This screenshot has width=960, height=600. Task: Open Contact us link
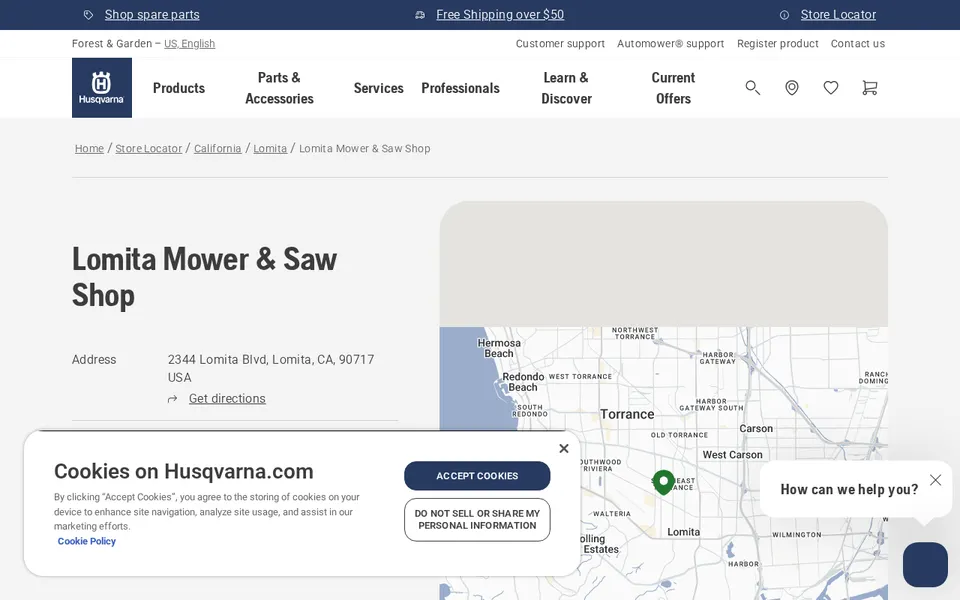[x=858, y=43]
